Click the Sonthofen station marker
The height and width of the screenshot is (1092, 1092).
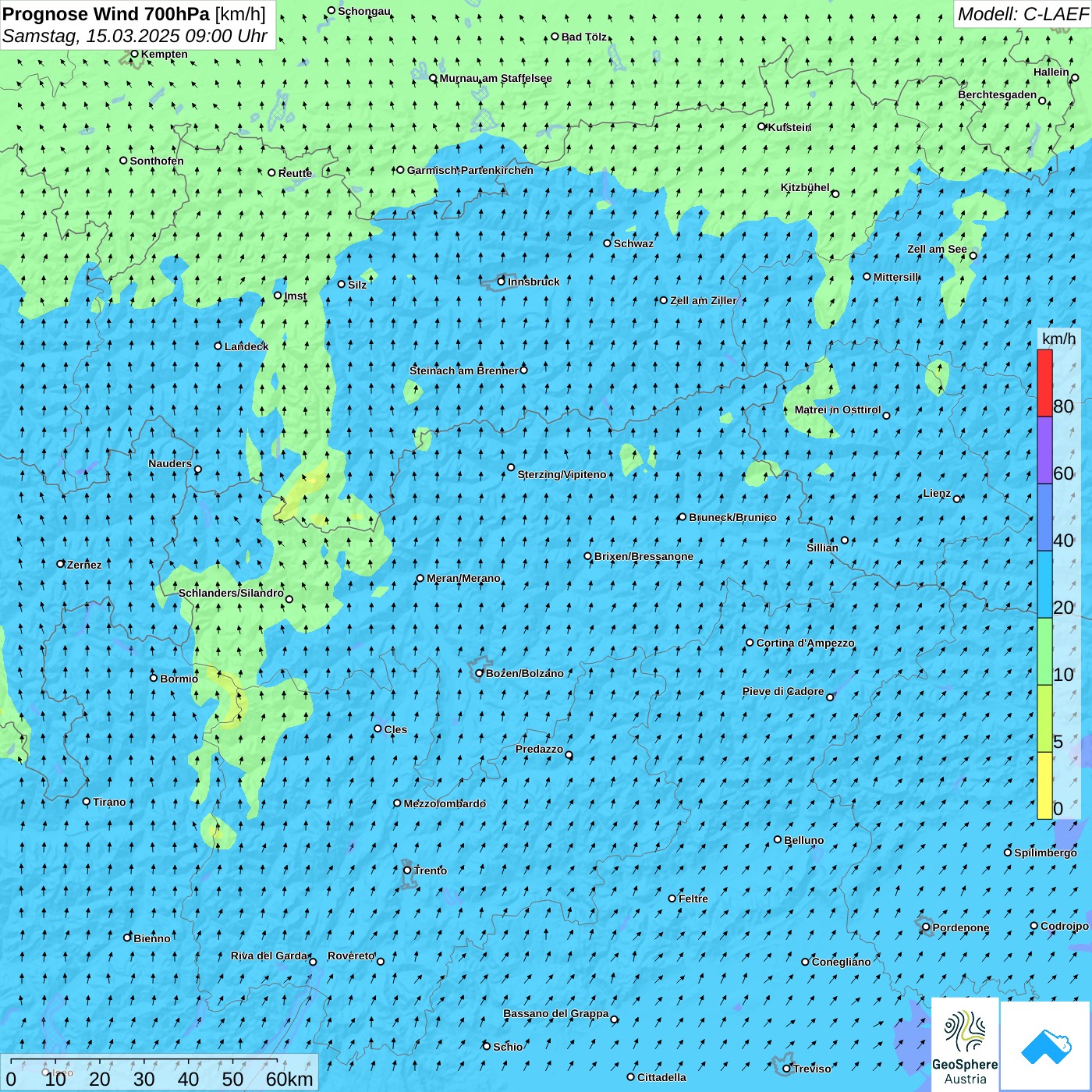coord(123,161)
